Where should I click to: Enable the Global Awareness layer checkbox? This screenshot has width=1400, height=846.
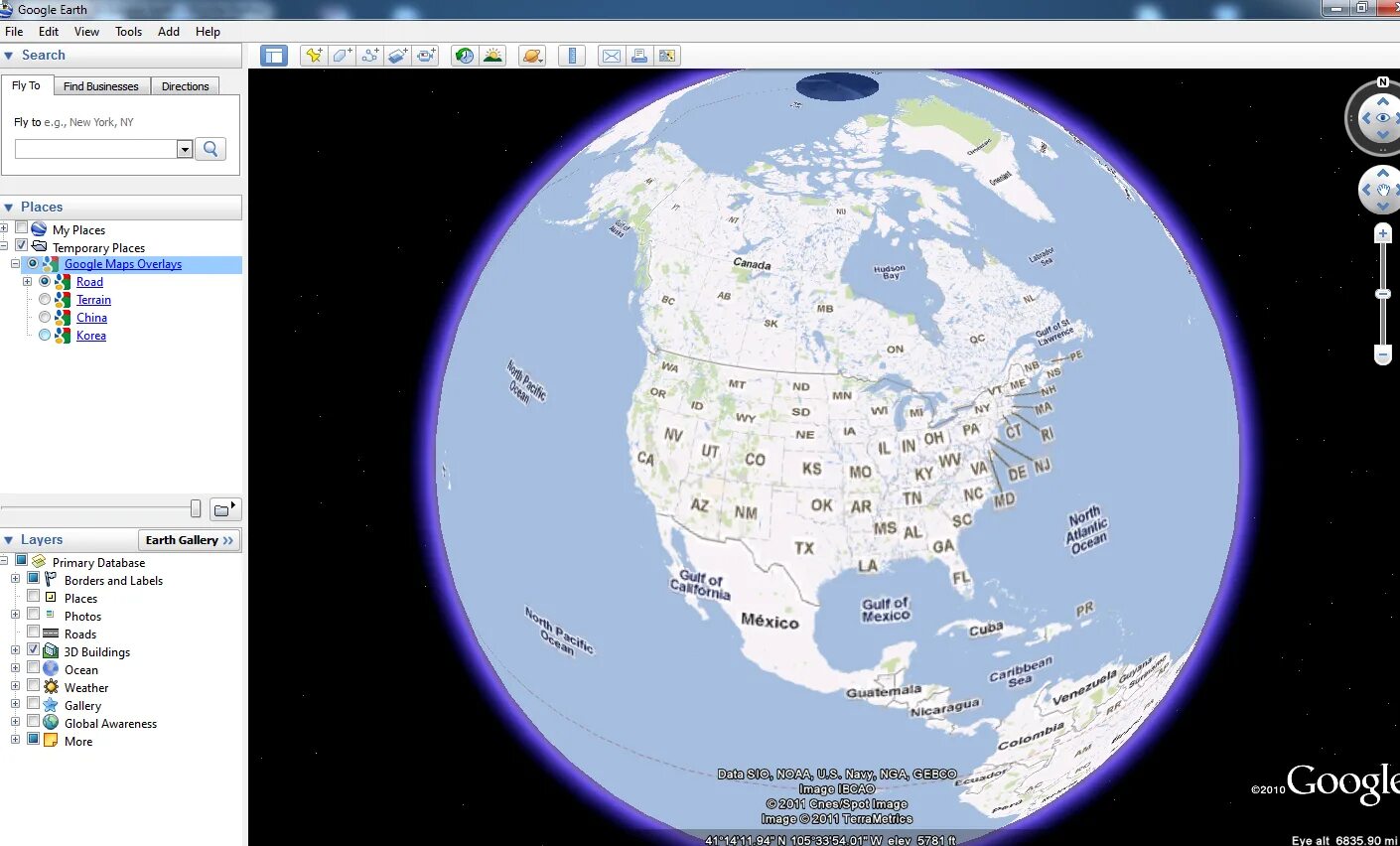pos(33,722)
